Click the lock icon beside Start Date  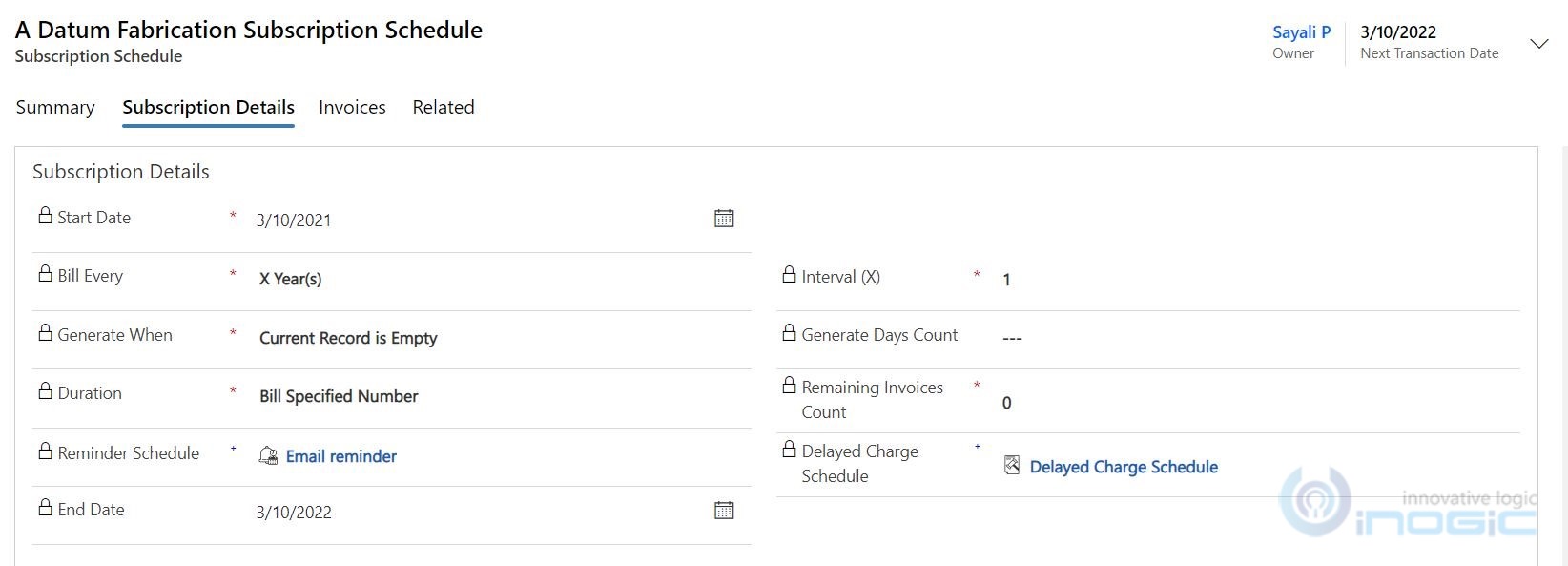click(45, 216)
